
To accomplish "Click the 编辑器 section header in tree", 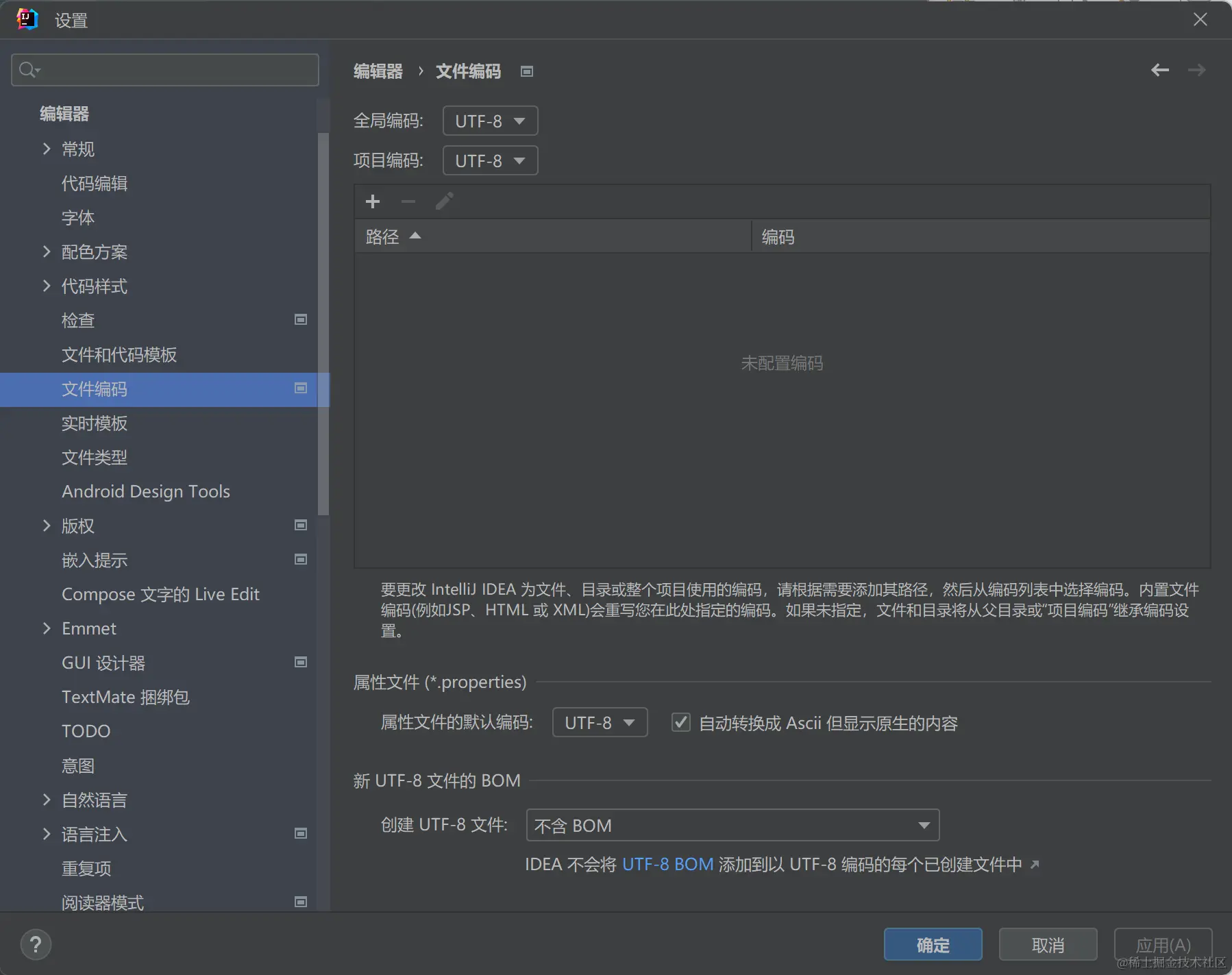I will tap(64, 114).
